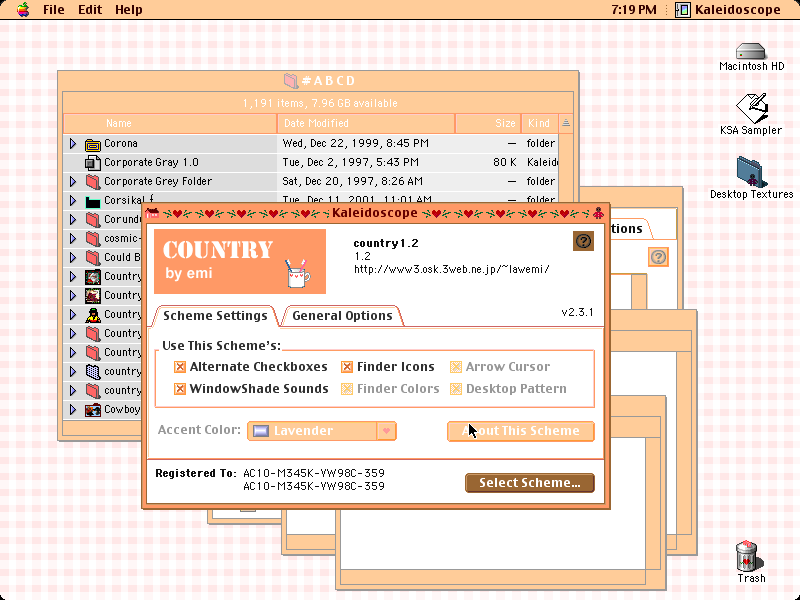800x600 pixels.
Task: Toggle the WindowShade Sounds checkbox
Action: click(x=180, y=389)
